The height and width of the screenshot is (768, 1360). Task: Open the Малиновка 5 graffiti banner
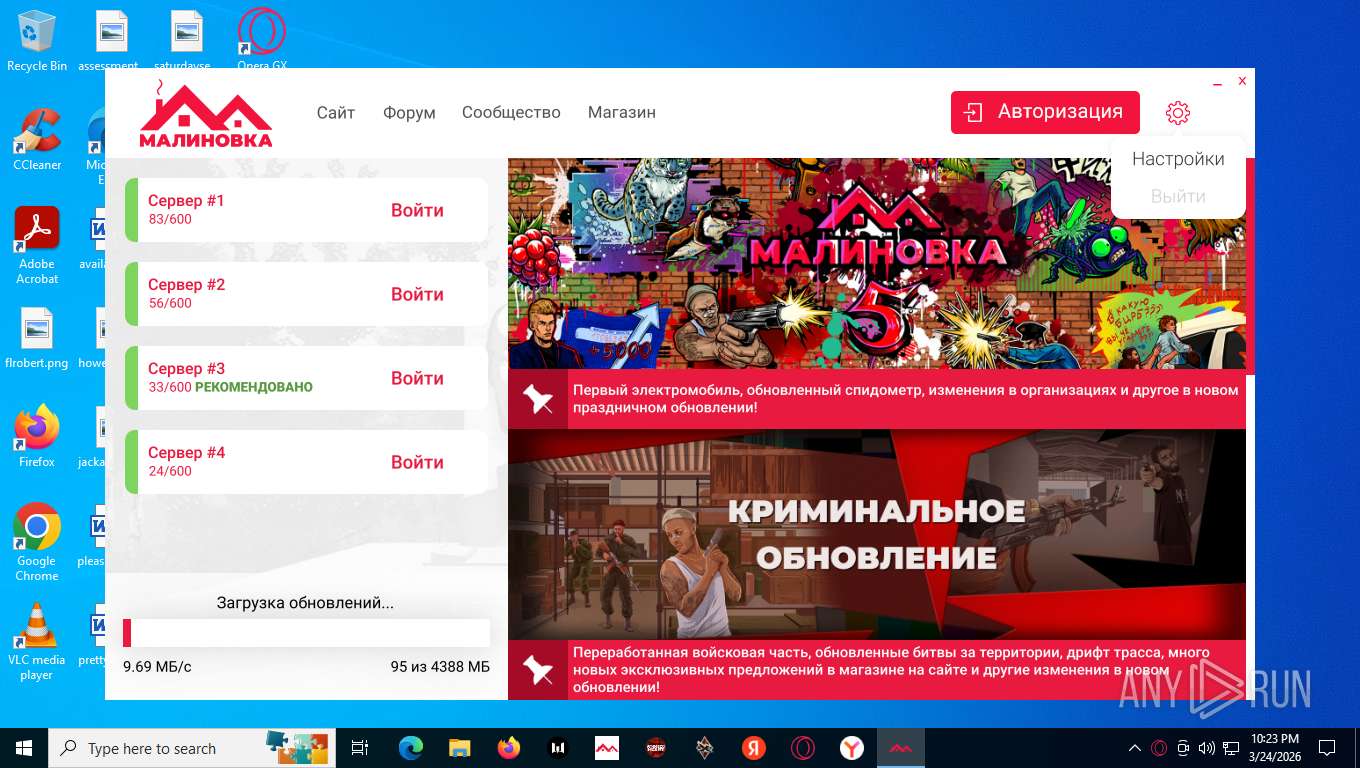[877, 264]
